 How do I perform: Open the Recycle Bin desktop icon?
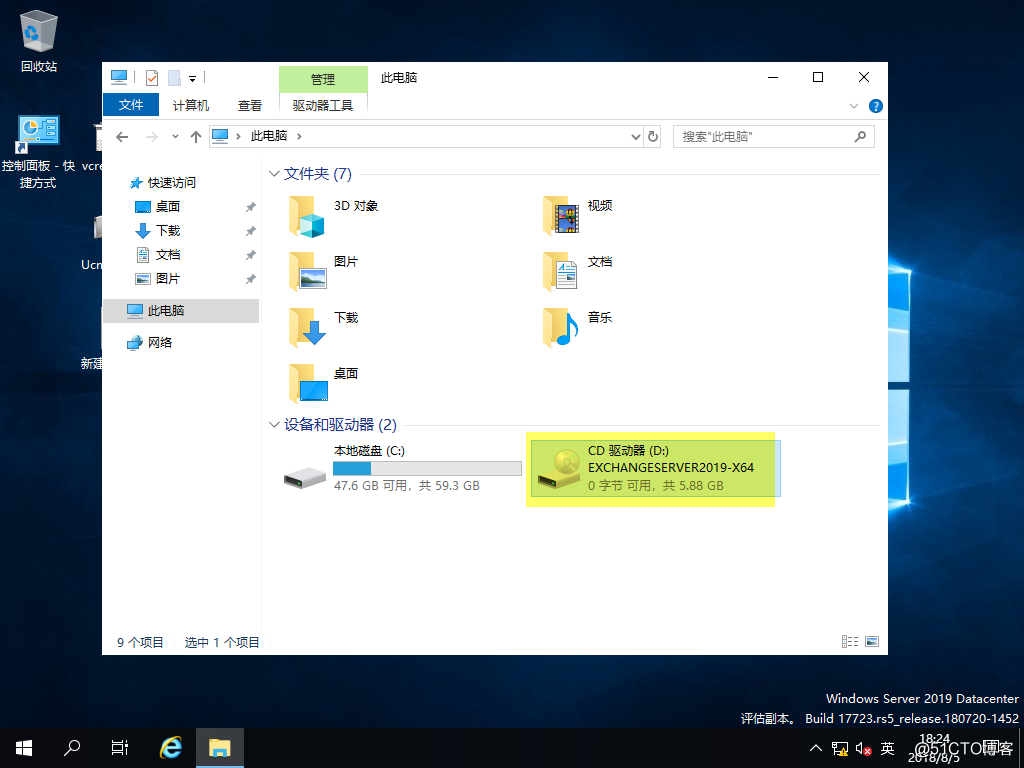coord(39,40)
